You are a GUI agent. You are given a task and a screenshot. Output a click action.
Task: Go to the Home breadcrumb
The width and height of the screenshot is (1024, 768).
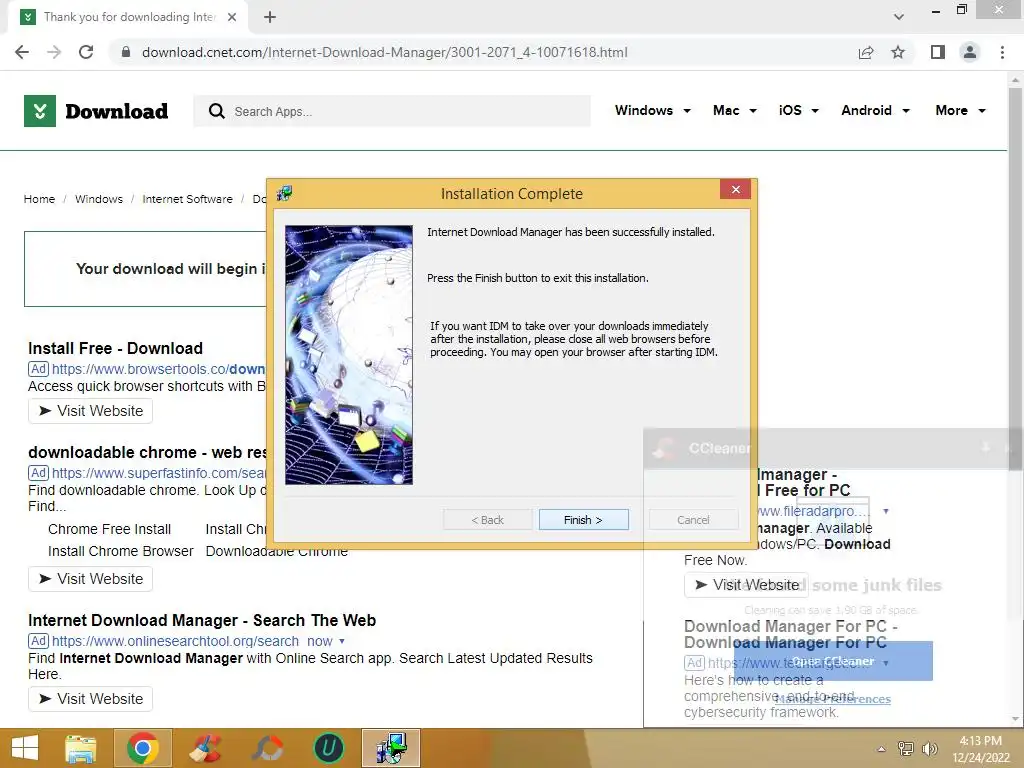[39, 199]
